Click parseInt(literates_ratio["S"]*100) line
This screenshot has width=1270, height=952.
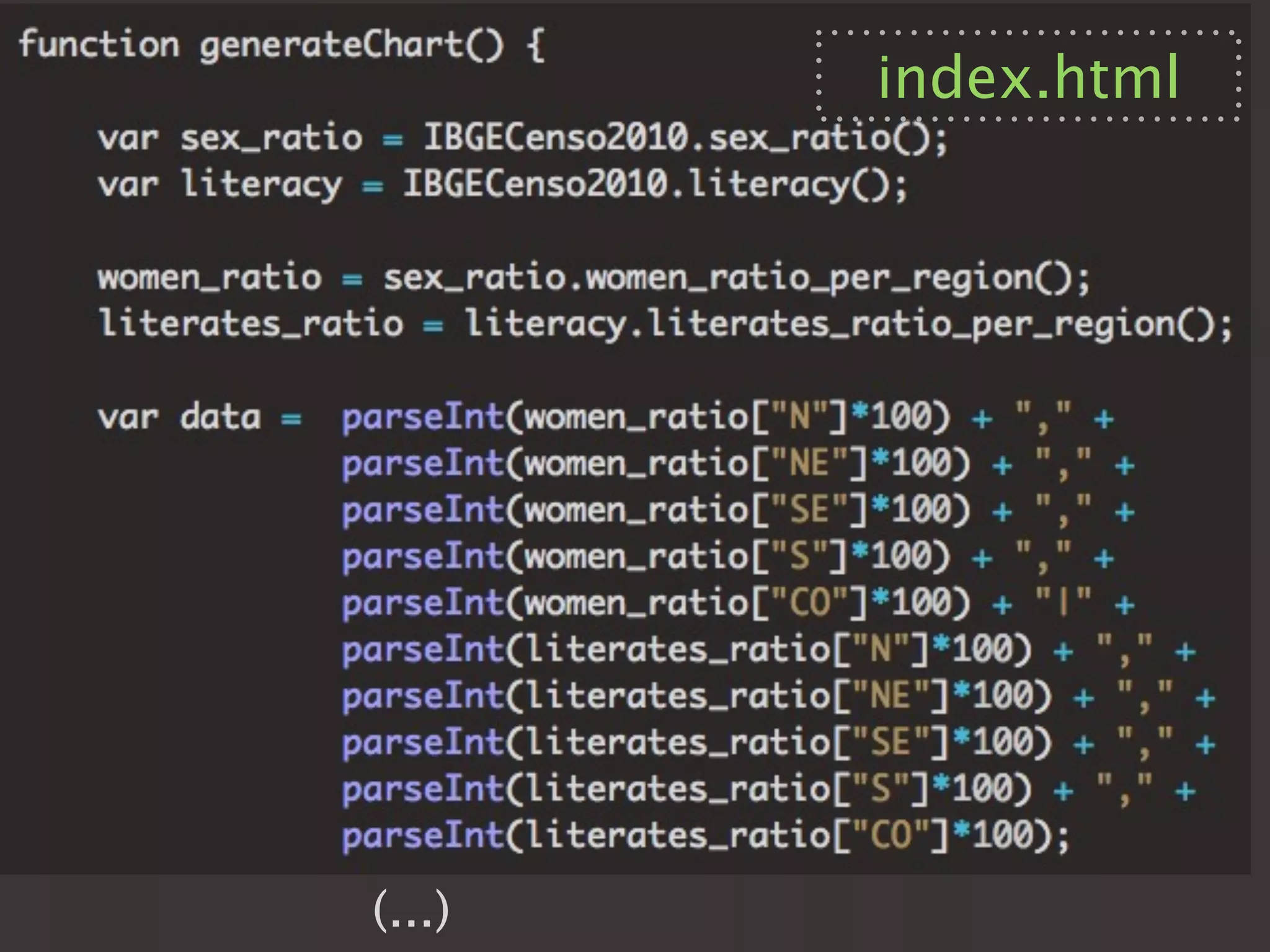(x=769, y=788)
